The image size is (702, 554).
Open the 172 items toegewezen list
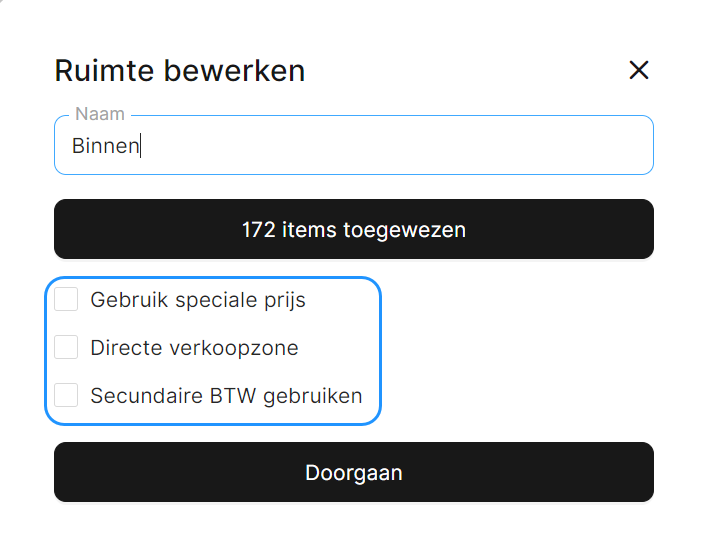353,230
